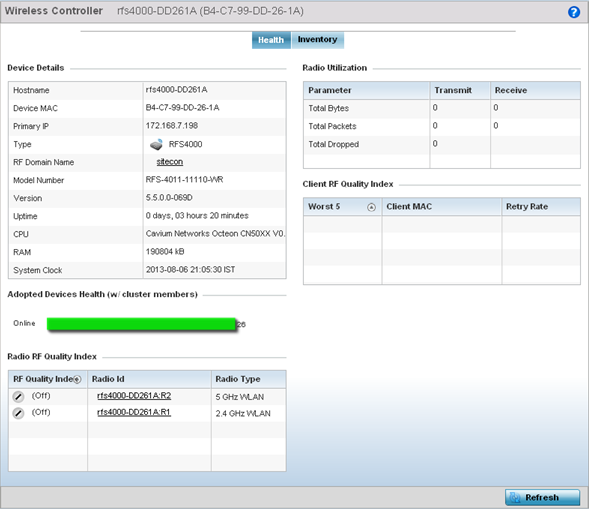This screenshot has width=589, height=509.
Task: Open radio link rfs4000-DD261A:R2
Action: pos(134,396)
